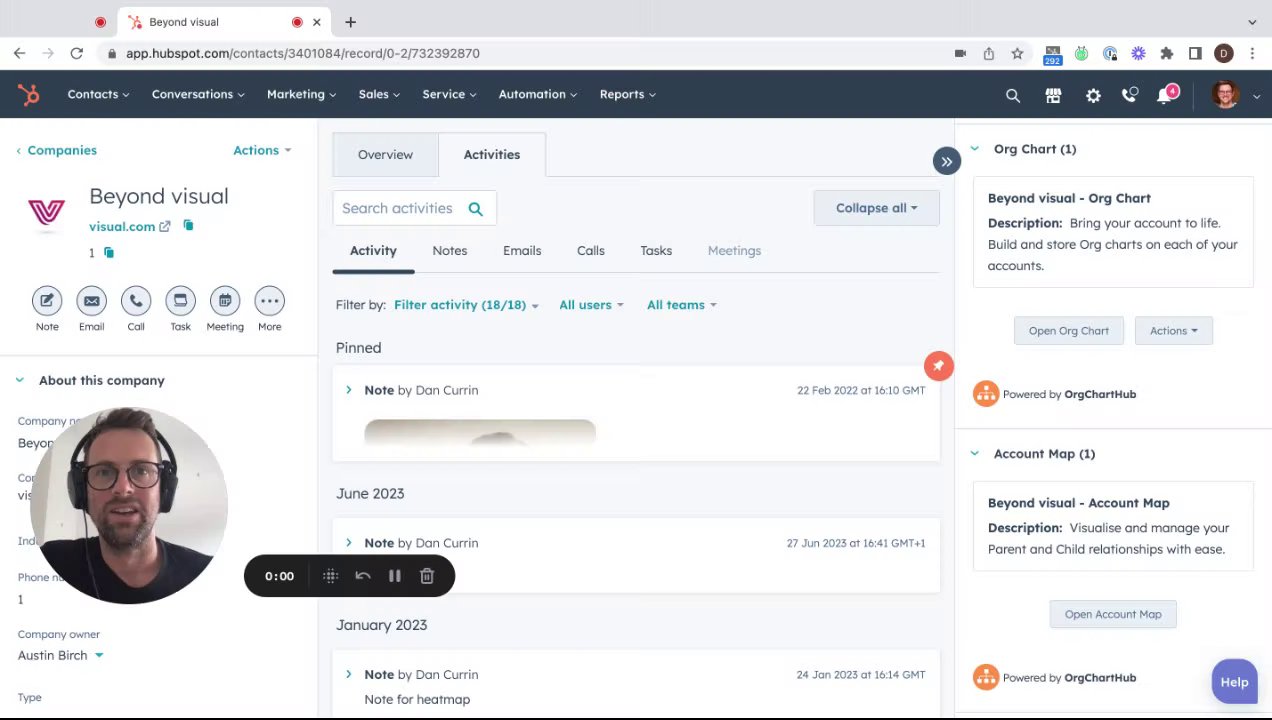This screenshot has width=1272, height=720.
Task: Click the search icon in Search activities
Action: pyautogui.click(x=476, y=208)
